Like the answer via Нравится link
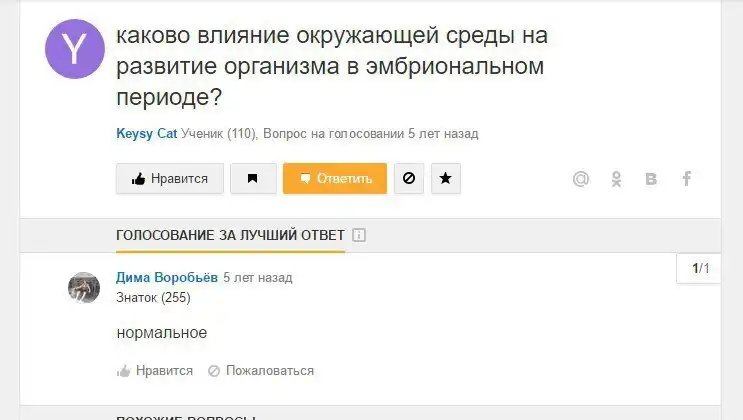The height and width of the screenshot is (420, 743). [155, 370]
